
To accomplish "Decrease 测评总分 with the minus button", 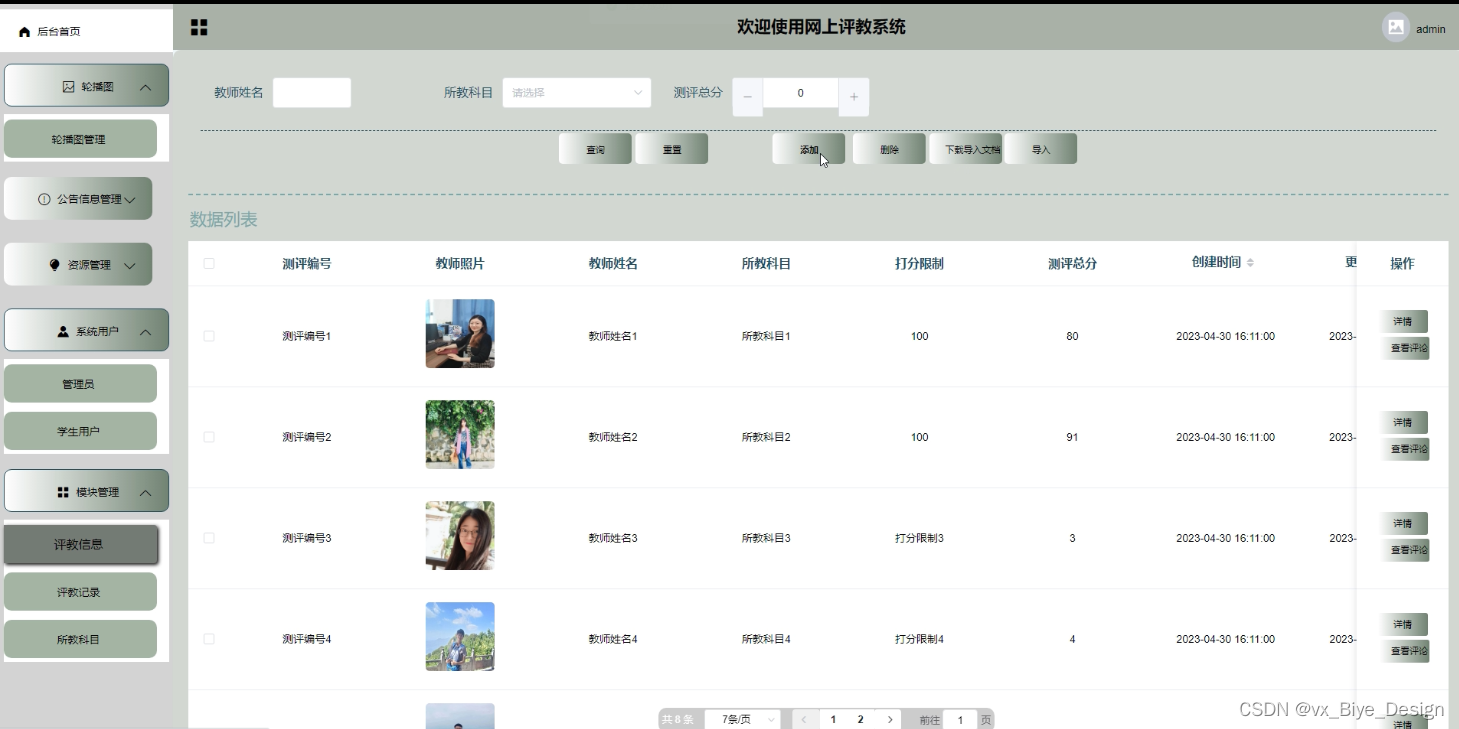I will (x=747, y=97).
